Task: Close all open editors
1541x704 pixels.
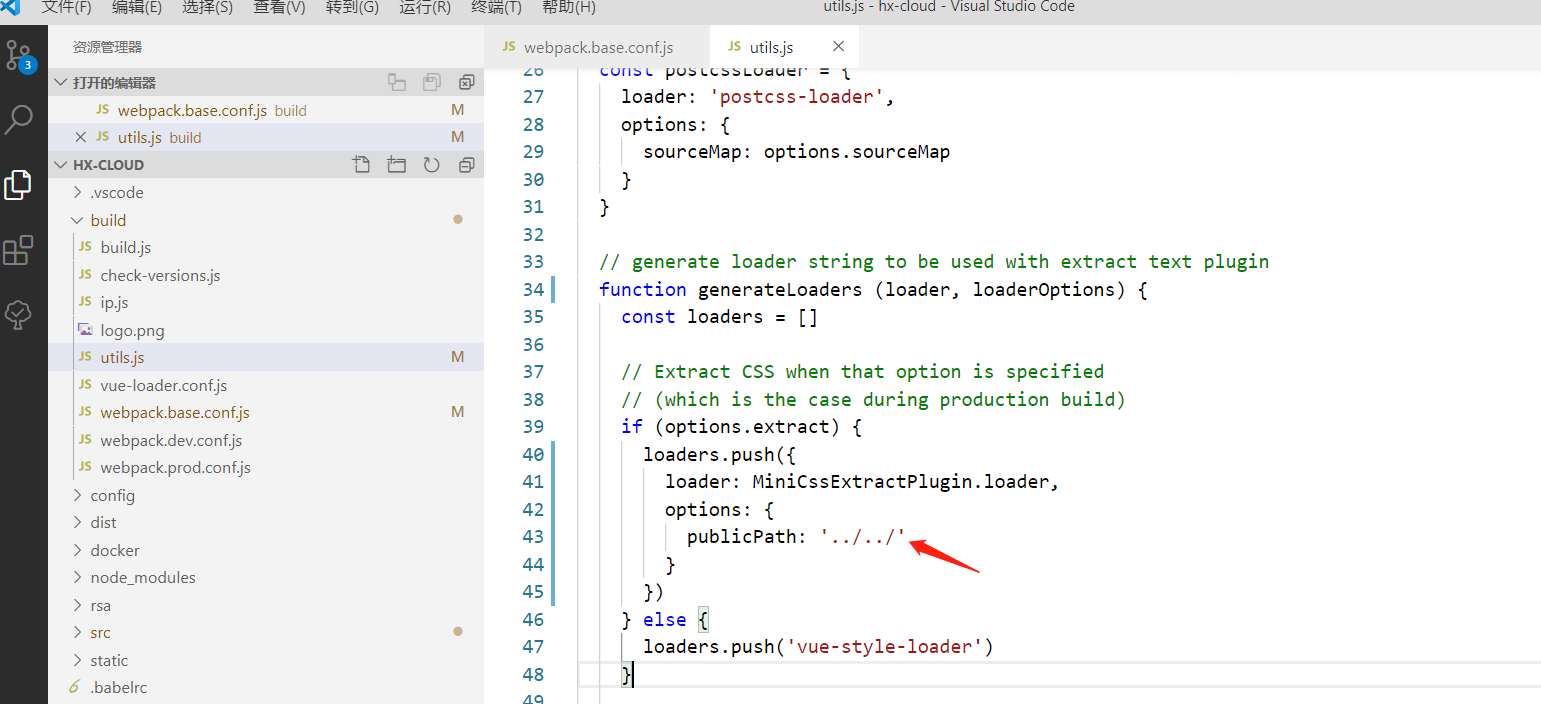Action: [x=466, y=82]
